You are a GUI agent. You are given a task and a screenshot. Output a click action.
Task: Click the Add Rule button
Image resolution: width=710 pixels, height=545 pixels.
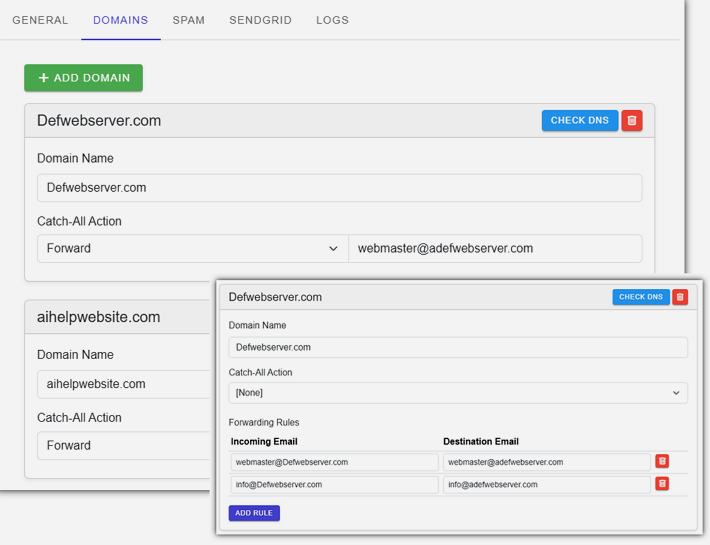click(x=254, y=513)
